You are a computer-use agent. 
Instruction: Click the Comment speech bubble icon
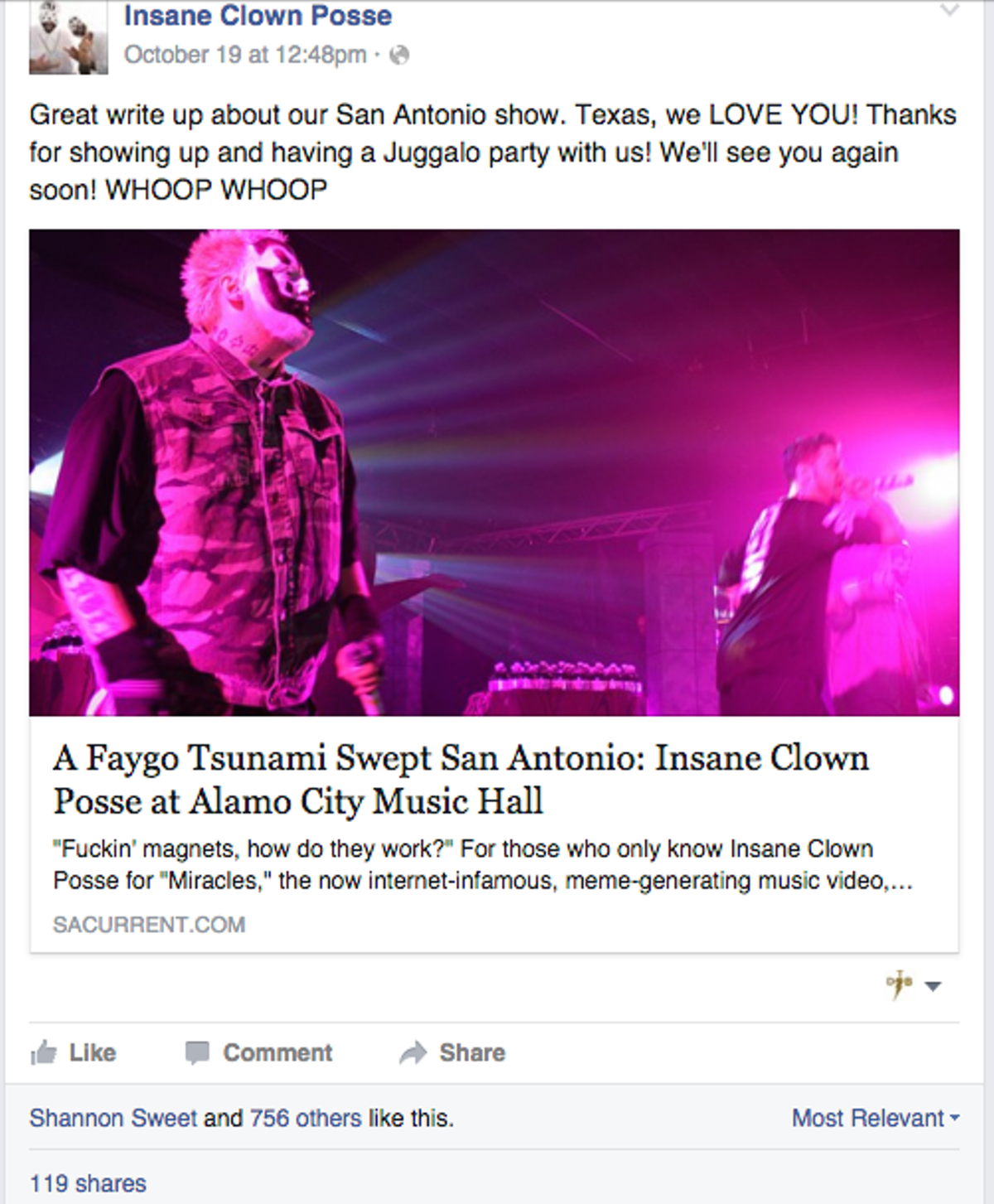click(196, 1052)
